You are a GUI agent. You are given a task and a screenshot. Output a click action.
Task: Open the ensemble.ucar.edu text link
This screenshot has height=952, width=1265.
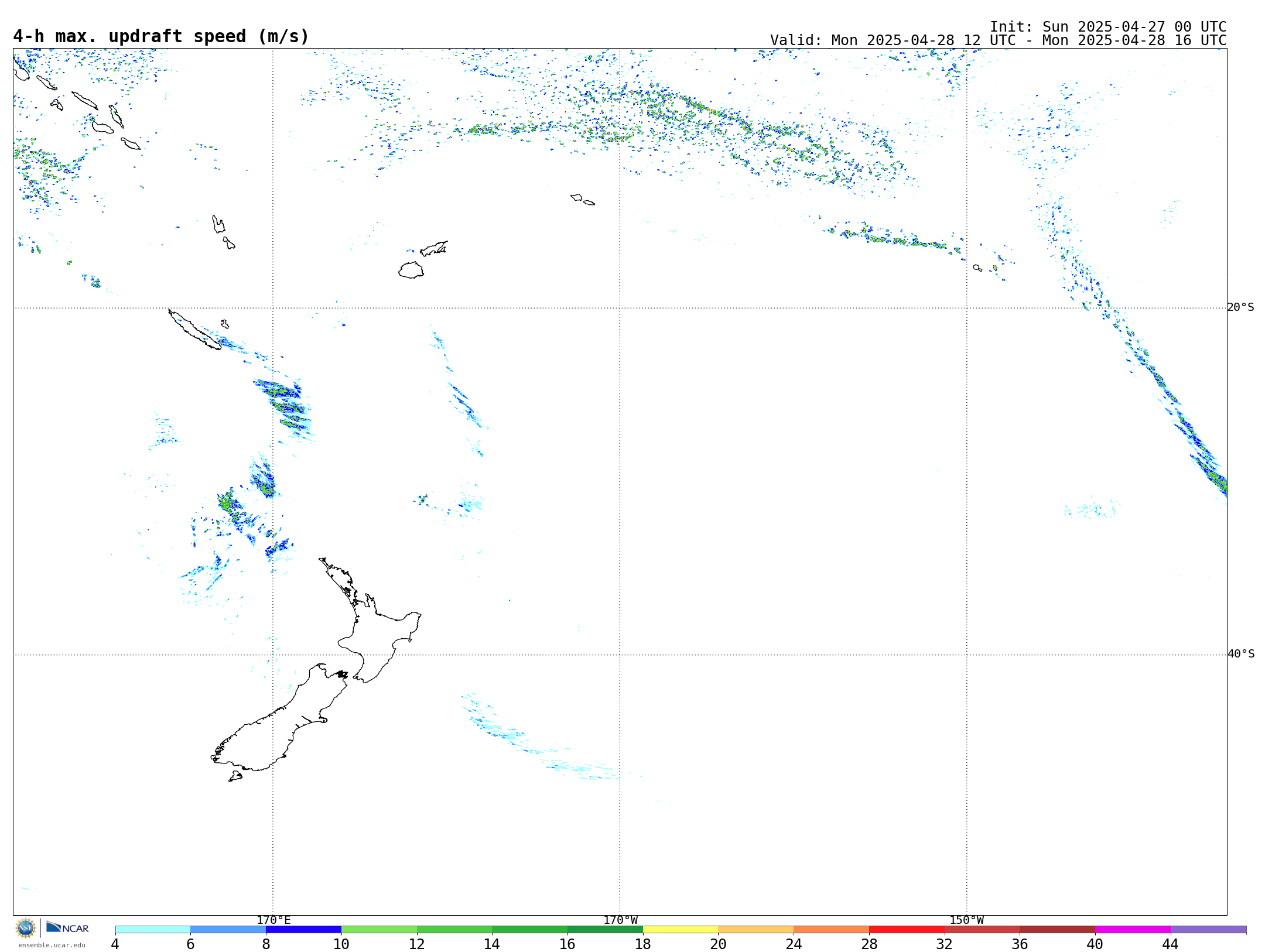point(52,945)
